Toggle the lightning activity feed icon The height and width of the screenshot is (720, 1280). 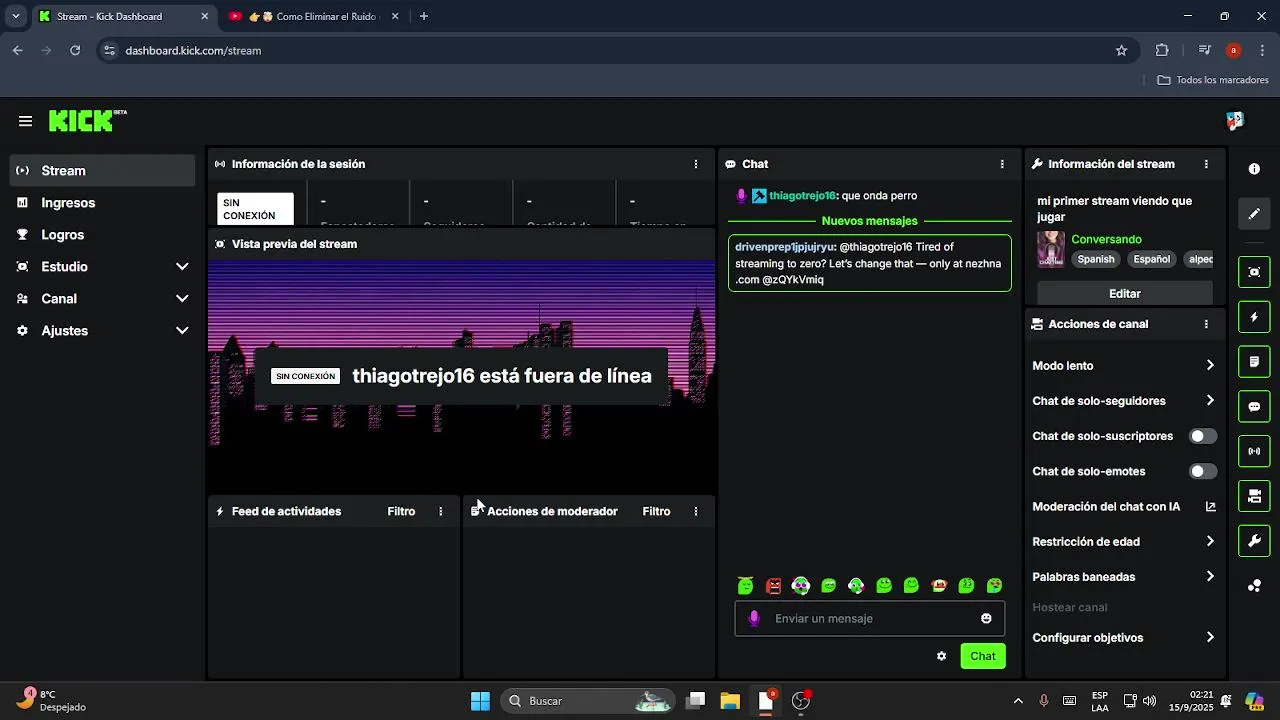(1254, 317)
